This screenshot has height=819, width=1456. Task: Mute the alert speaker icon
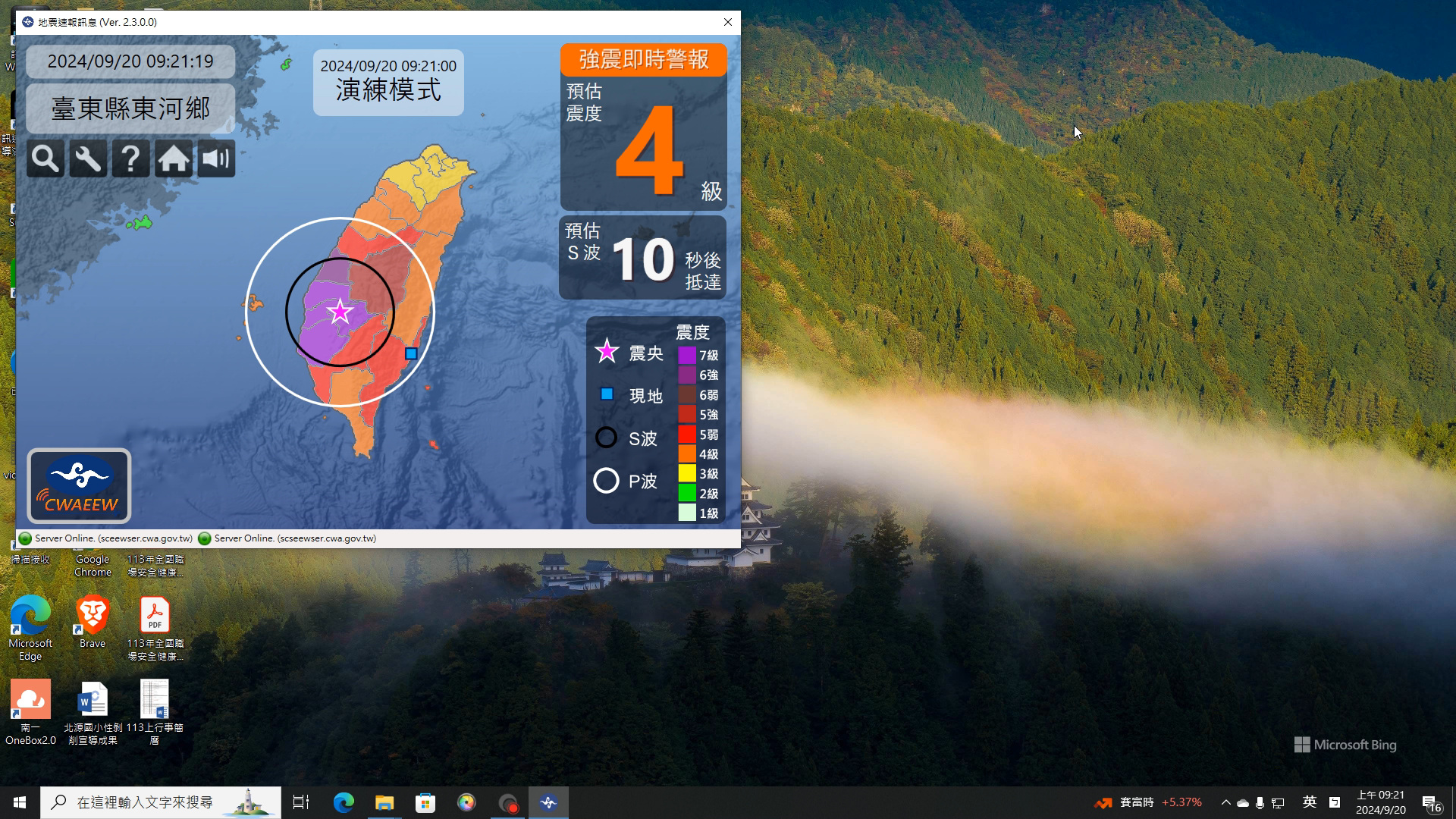click(x=216, y=159)
